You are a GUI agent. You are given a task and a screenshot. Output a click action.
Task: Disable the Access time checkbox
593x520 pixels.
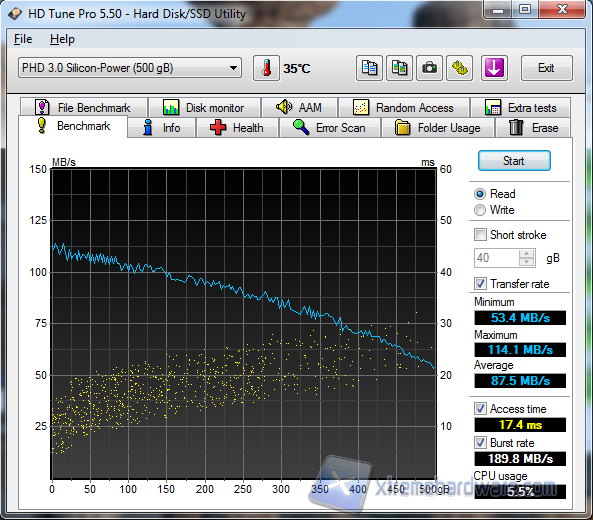point(480,408)
